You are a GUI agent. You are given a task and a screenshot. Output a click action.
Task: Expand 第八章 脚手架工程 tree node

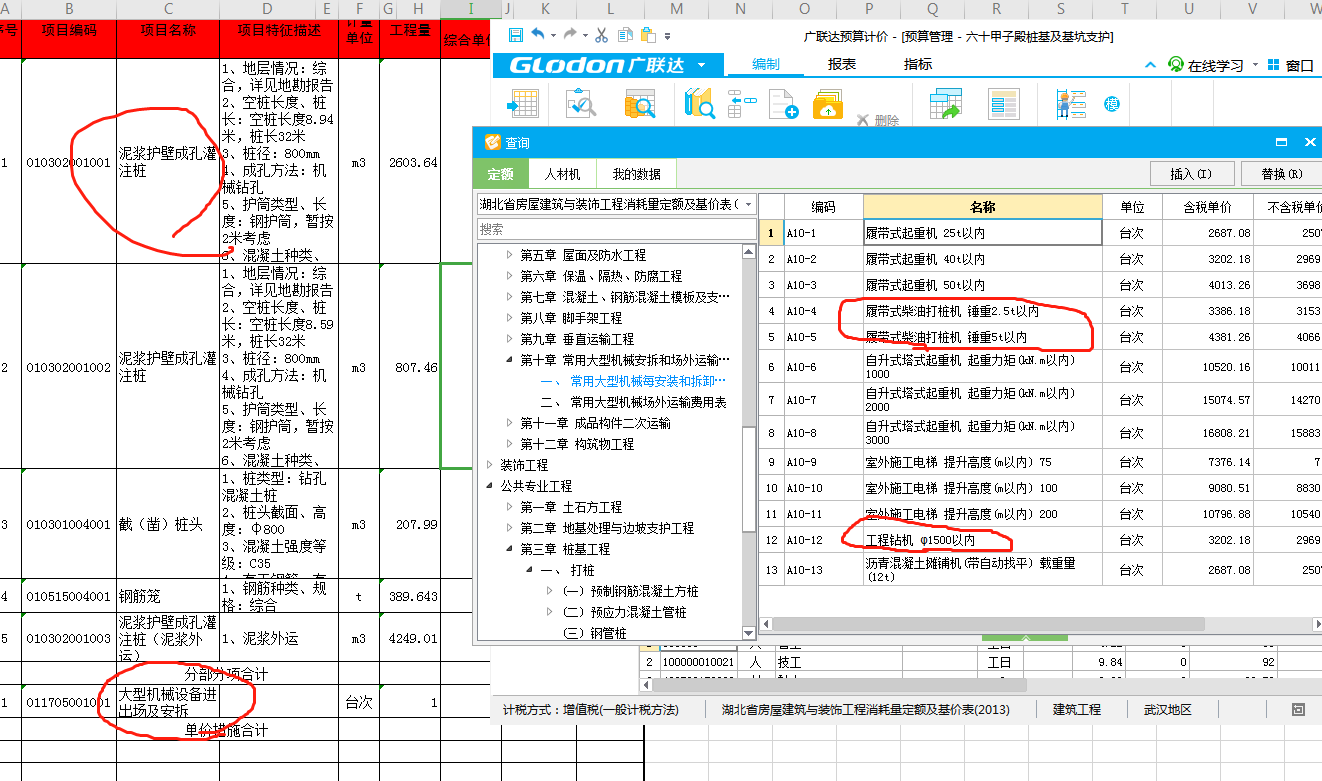click(509, 318)
